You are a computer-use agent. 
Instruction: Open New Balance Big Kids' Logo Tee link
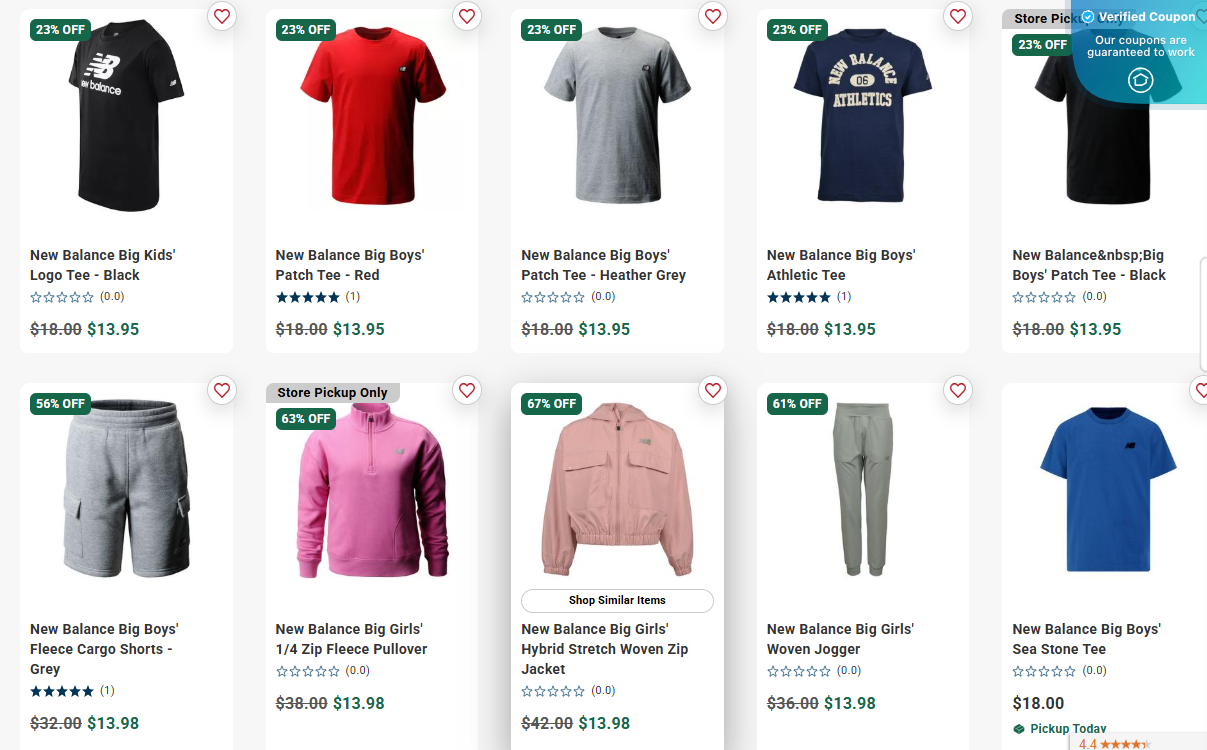(102, 265)
